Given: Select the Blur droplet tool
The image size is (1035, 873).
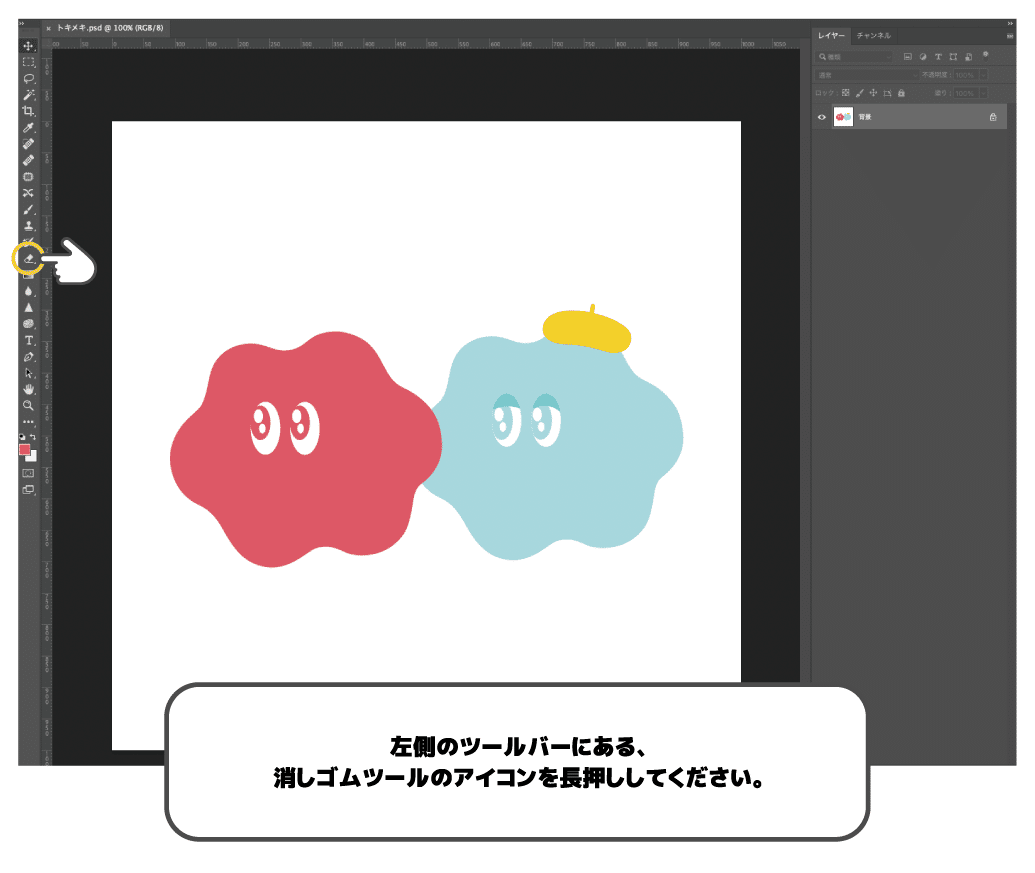Looking at the screenshot, I should click(28, 291).
